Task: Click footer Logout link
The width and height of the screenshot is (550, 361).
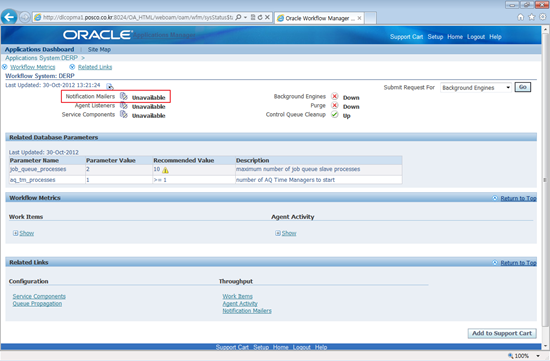Action: coord(302,347)
